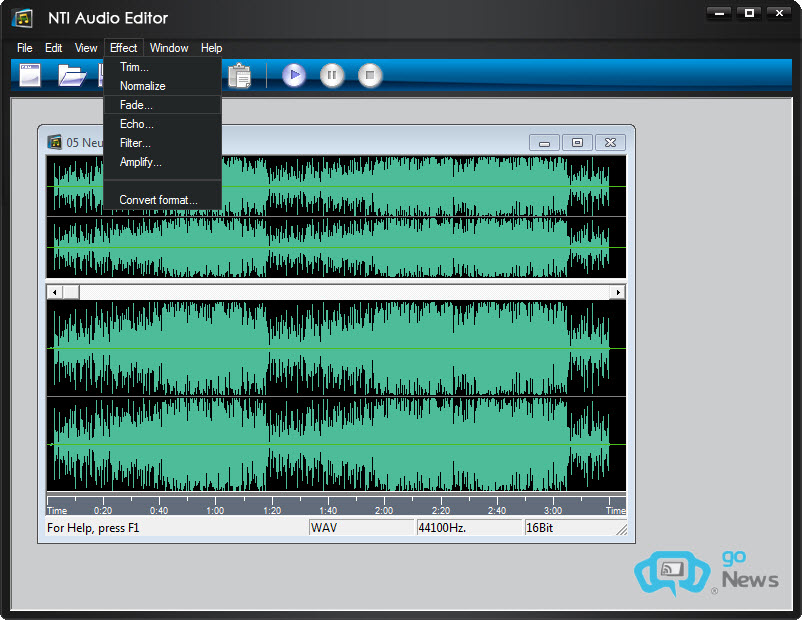Click the Open folder toolbar icon
The height and width of the screenshot is (620, 802).
[71, 75]
